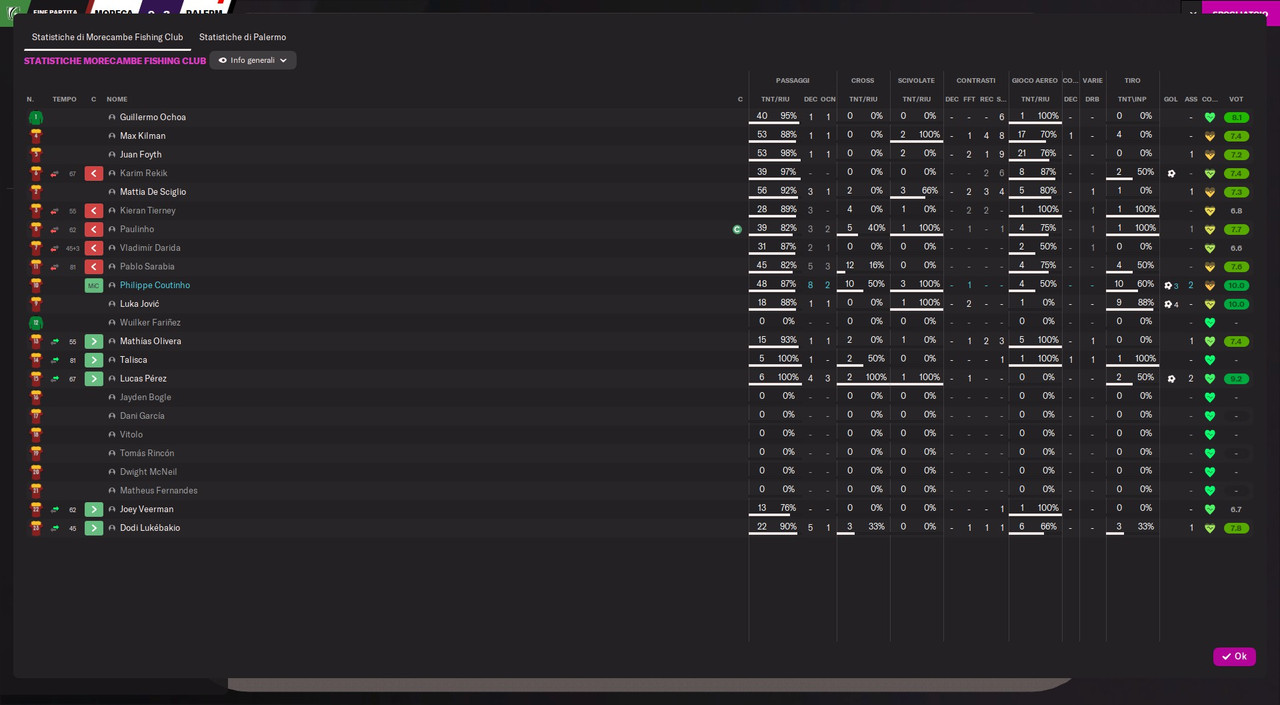Click the 9.2 rating badge for Lucas Pérez
Image resolution: width=1280 pixels, height=705 pixels.
(x=1236, y=379)
